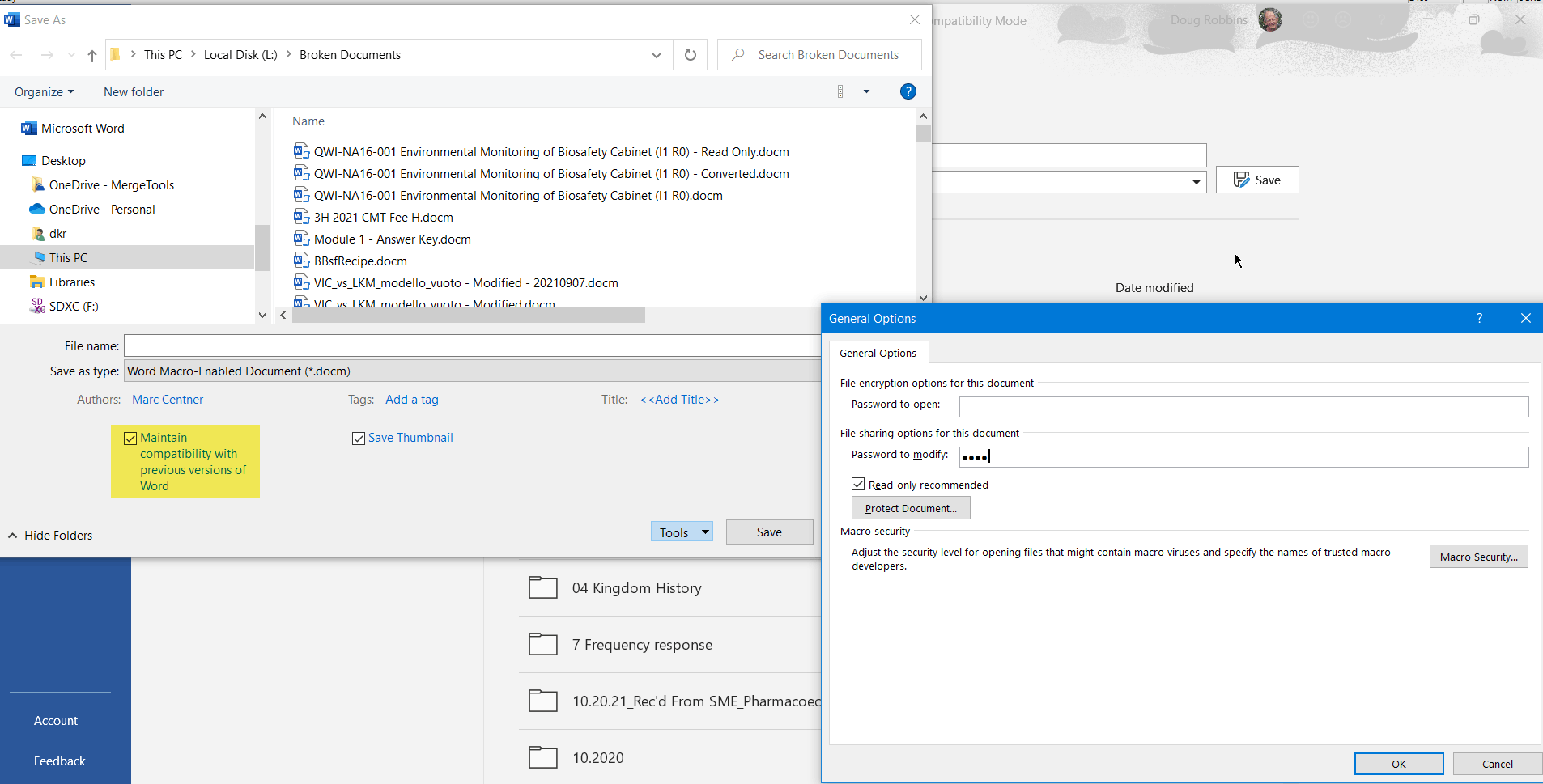Click the Password to open field

(x=1243, y=406)
